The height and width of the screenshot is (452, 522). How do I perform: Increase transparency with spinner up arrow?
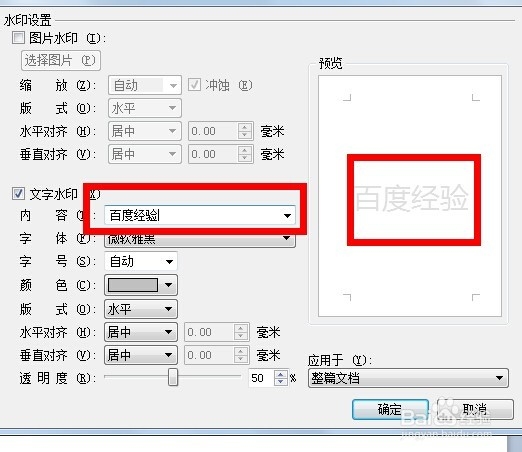point(281,374)
